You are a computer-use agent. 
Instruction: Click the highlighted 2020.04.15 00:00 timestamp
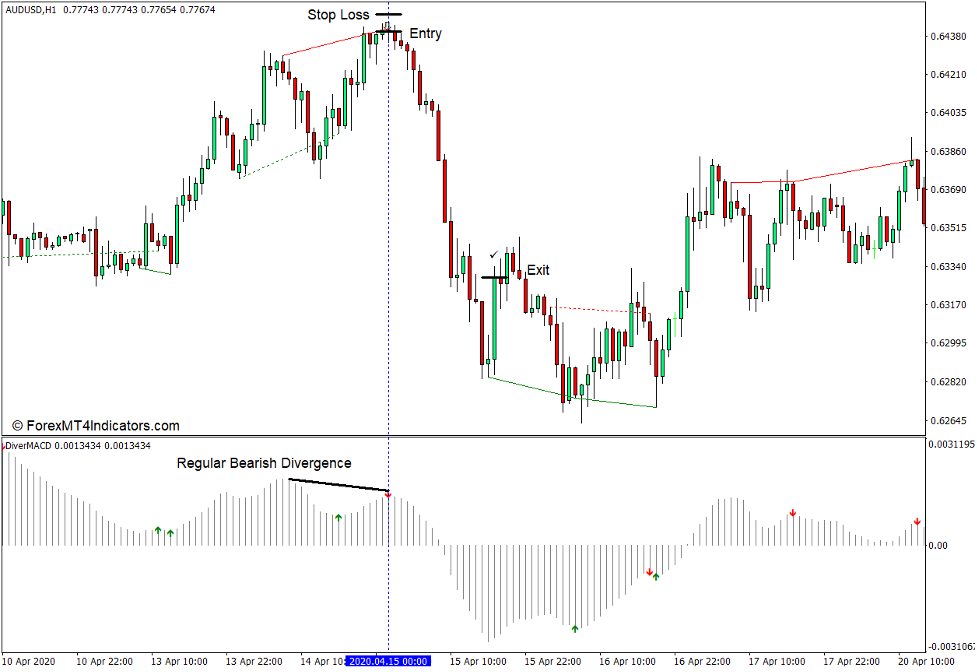(x=388, y=660)
